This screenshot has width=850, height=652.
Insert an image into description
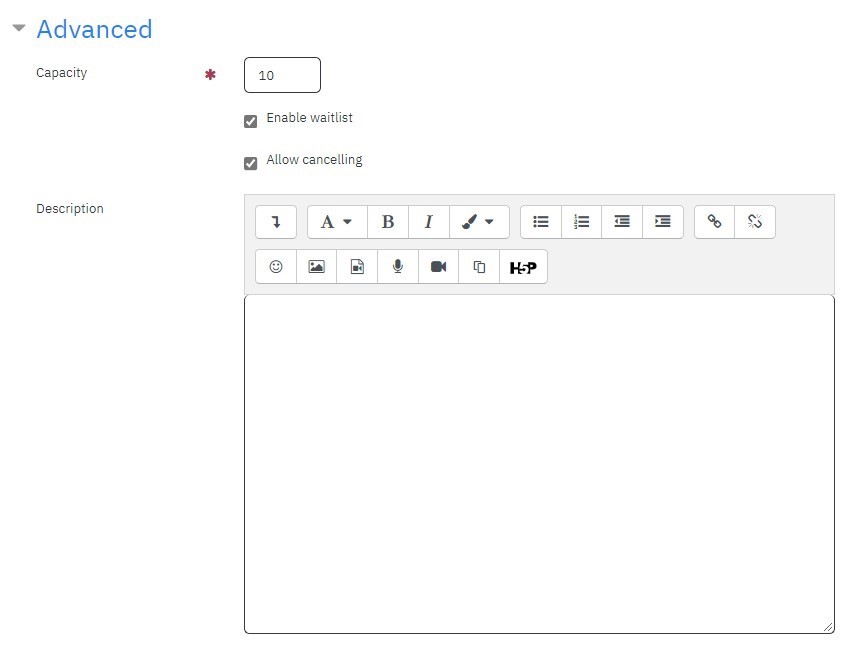coord(317,267)
